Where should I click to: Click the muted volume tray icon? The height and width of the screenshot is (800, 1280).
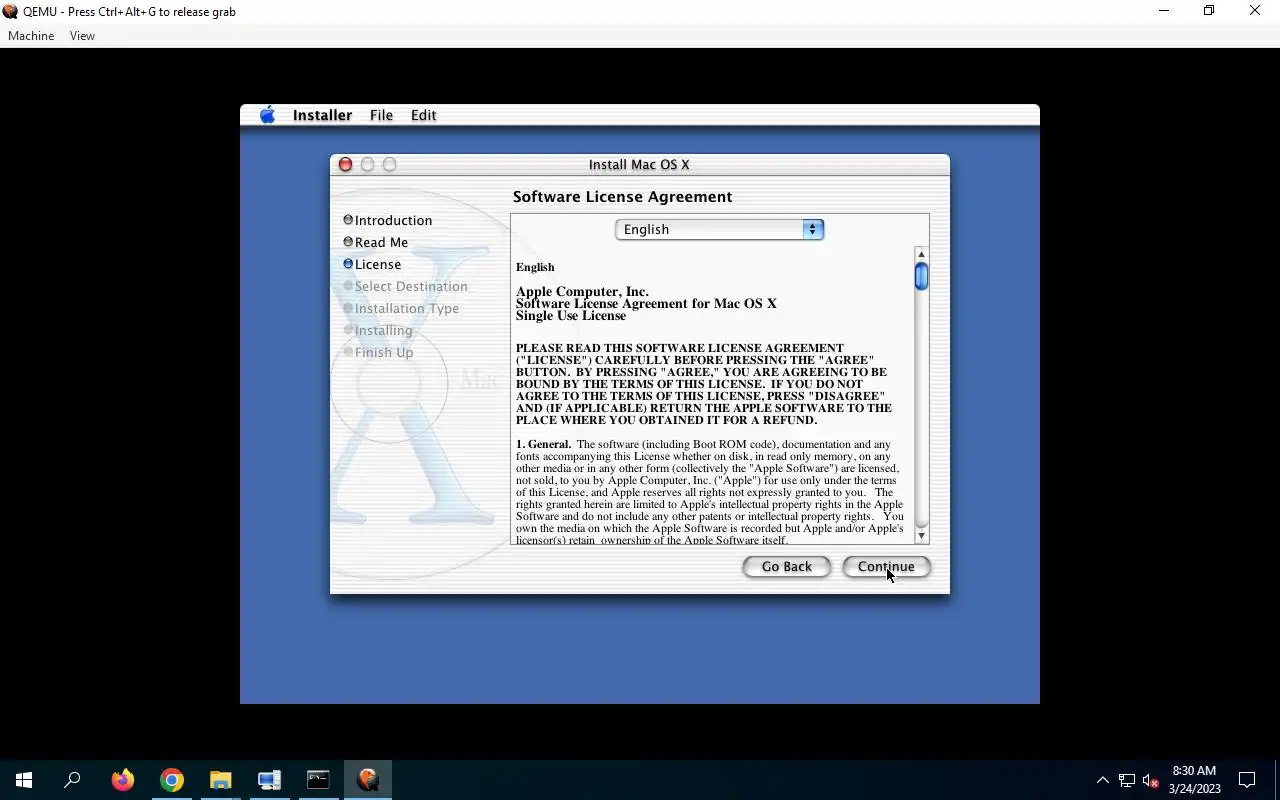[x=1150, y=780]
